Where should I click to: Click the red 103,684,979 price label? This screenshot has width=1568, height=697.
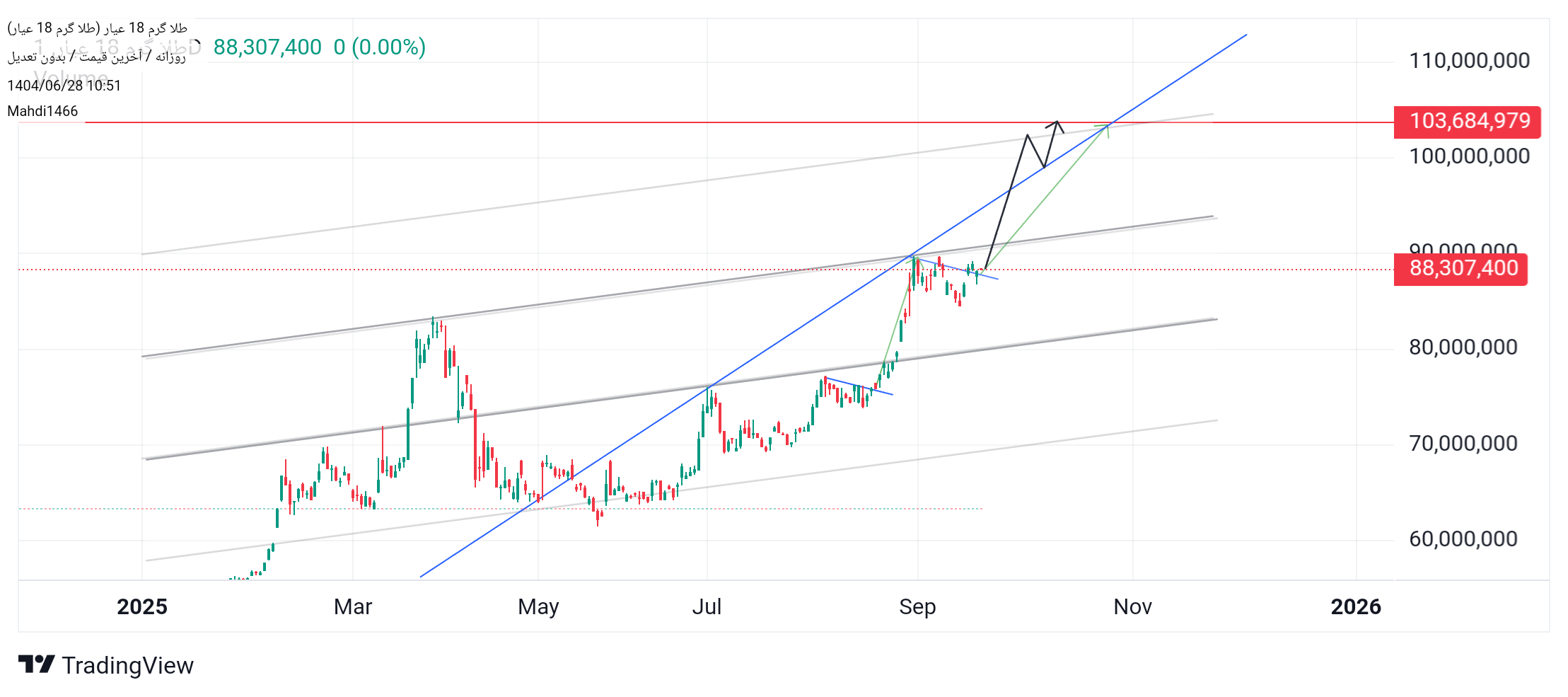pyautogui.click(x=1469, y=122)
